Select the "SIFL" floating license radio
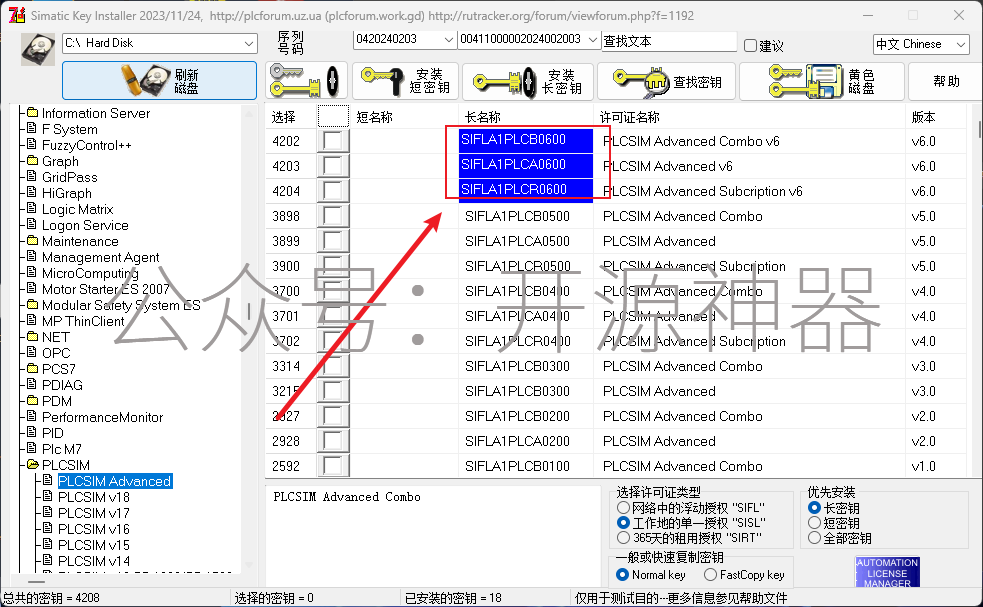 623,507
